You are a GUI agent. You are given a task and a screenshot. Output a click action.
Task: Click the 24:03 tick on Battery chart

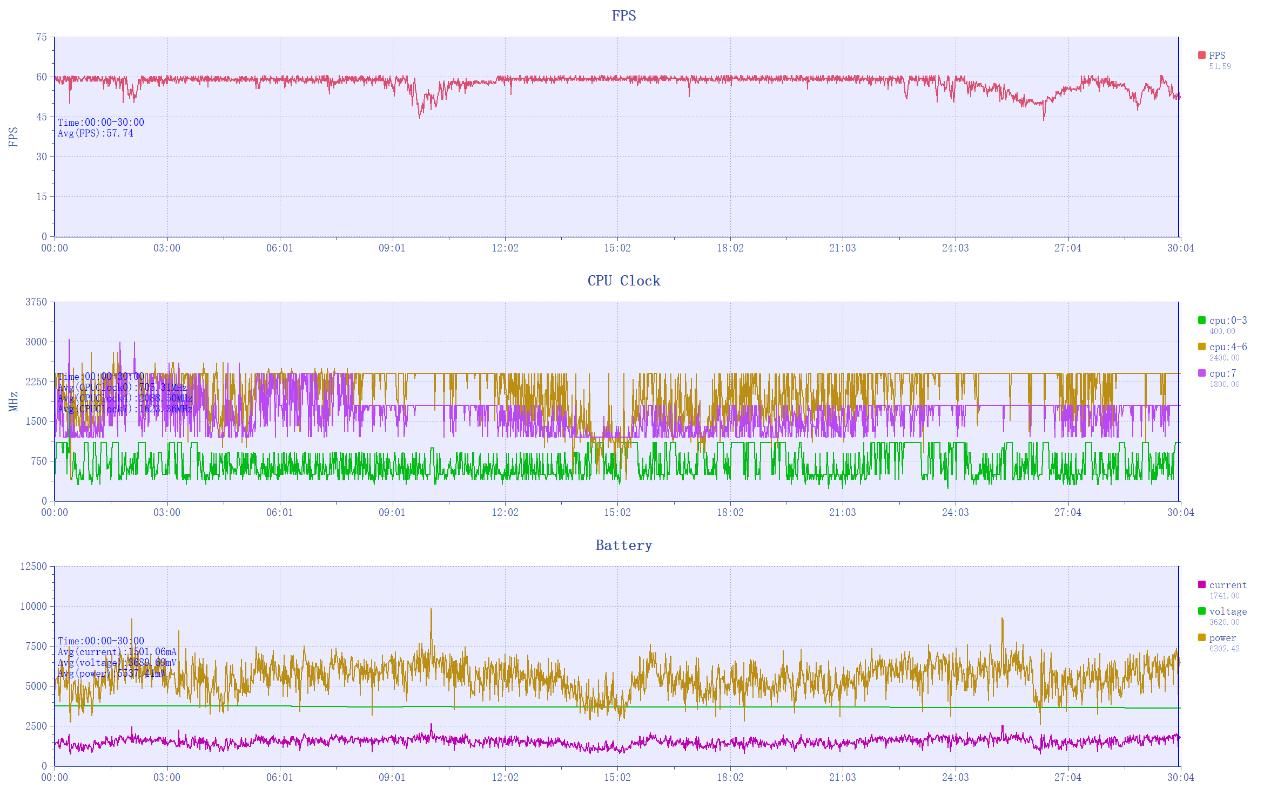click(x=955, y=777)
